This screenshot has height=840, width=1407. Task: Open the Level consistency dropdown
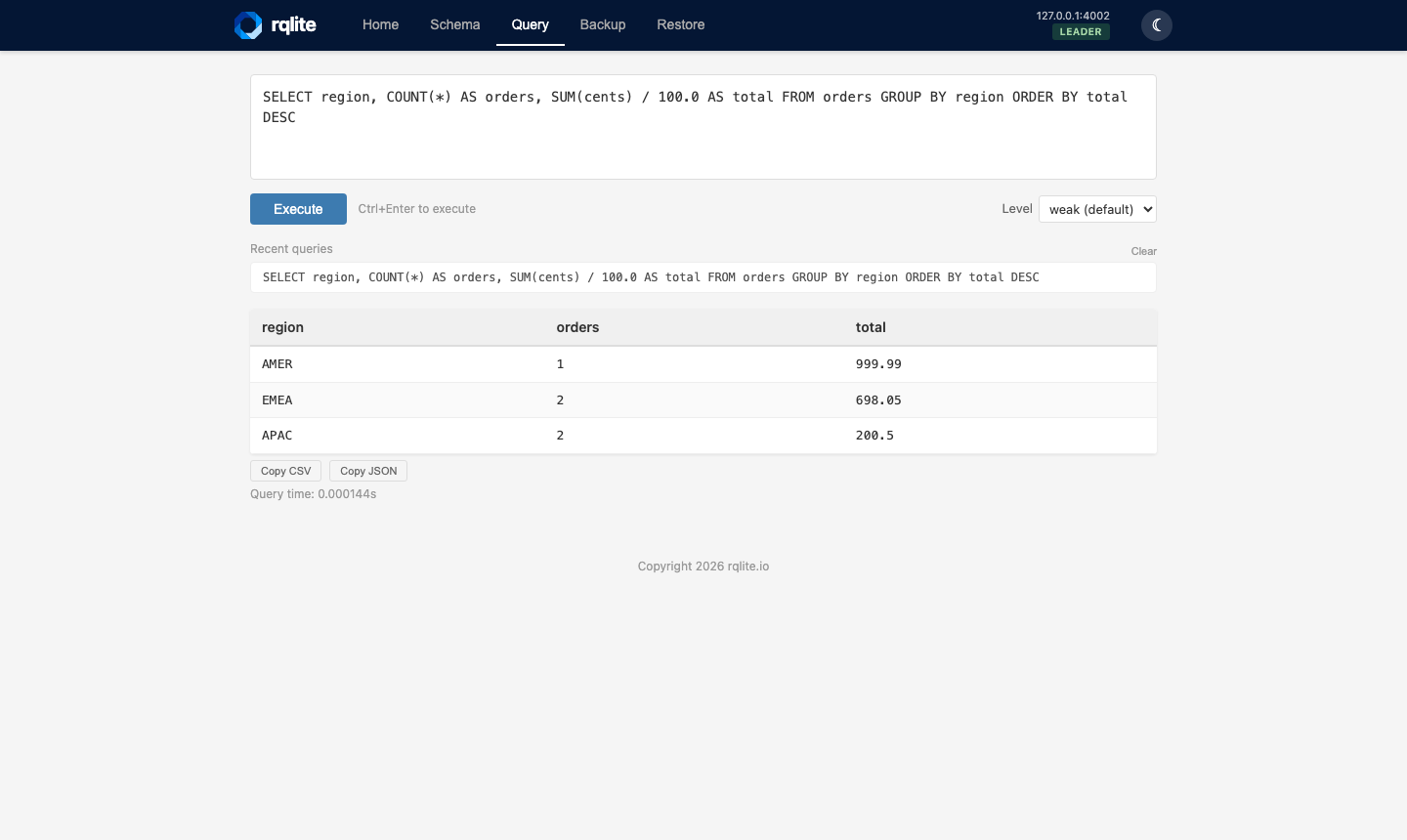tap(1097, 209)
